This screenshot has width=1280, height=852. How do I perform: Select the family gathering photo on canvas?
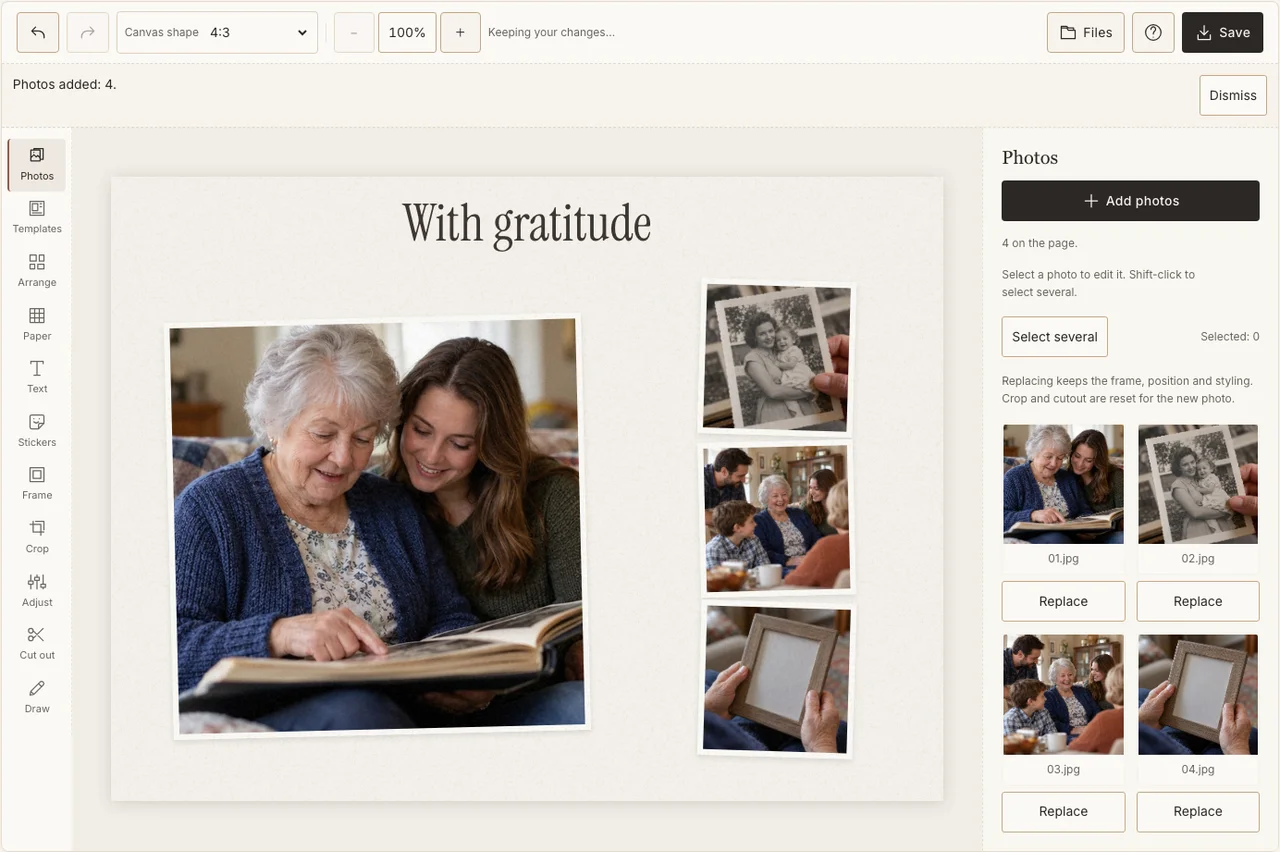click(x=776, y=518)
